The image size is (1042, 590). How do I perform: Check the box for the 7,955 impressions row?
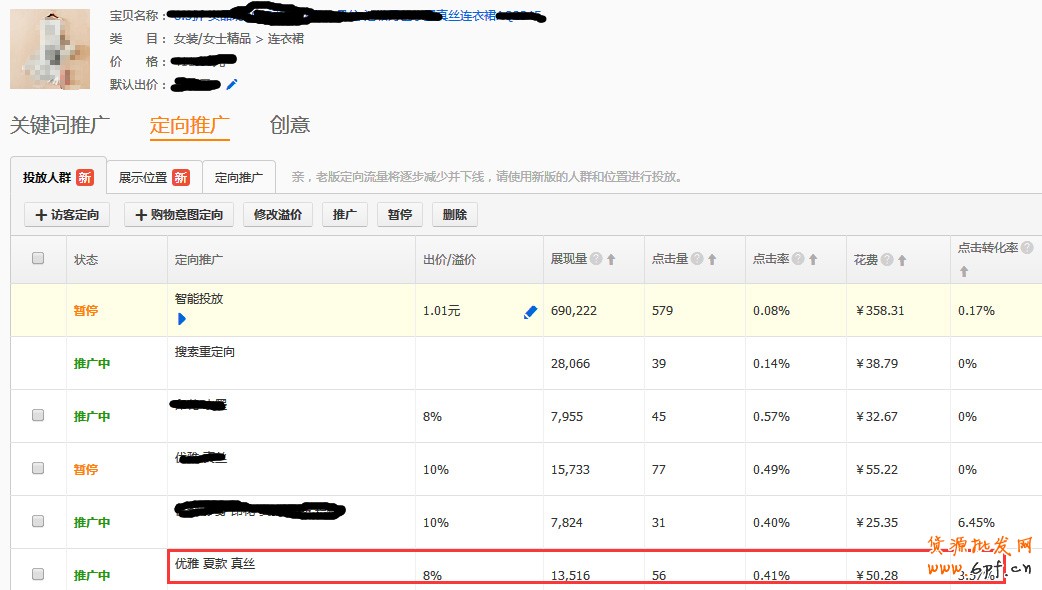38,415
